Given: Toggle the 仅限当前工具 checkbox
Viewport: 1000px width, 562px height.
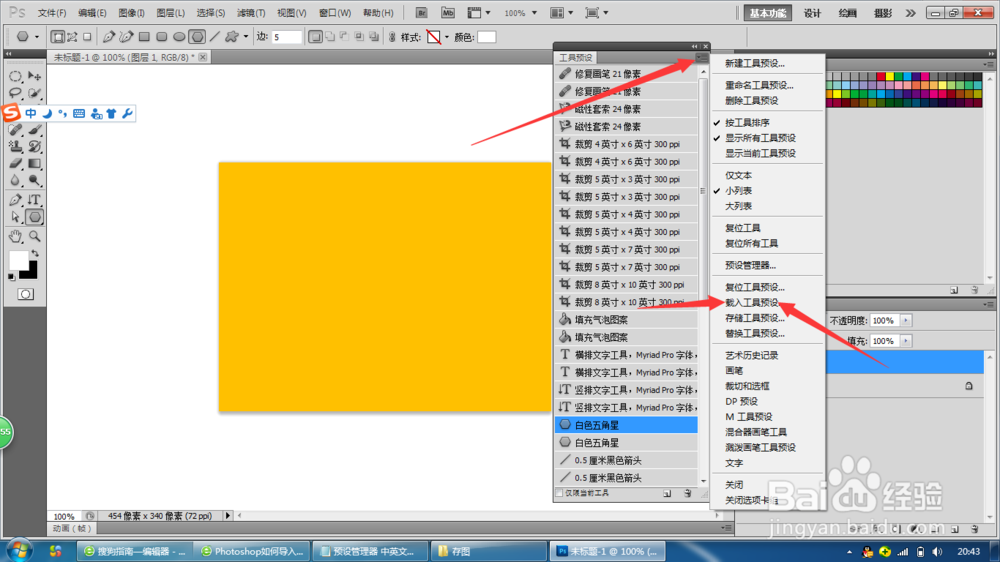Looking at the screenshot, I should [559, 493].
